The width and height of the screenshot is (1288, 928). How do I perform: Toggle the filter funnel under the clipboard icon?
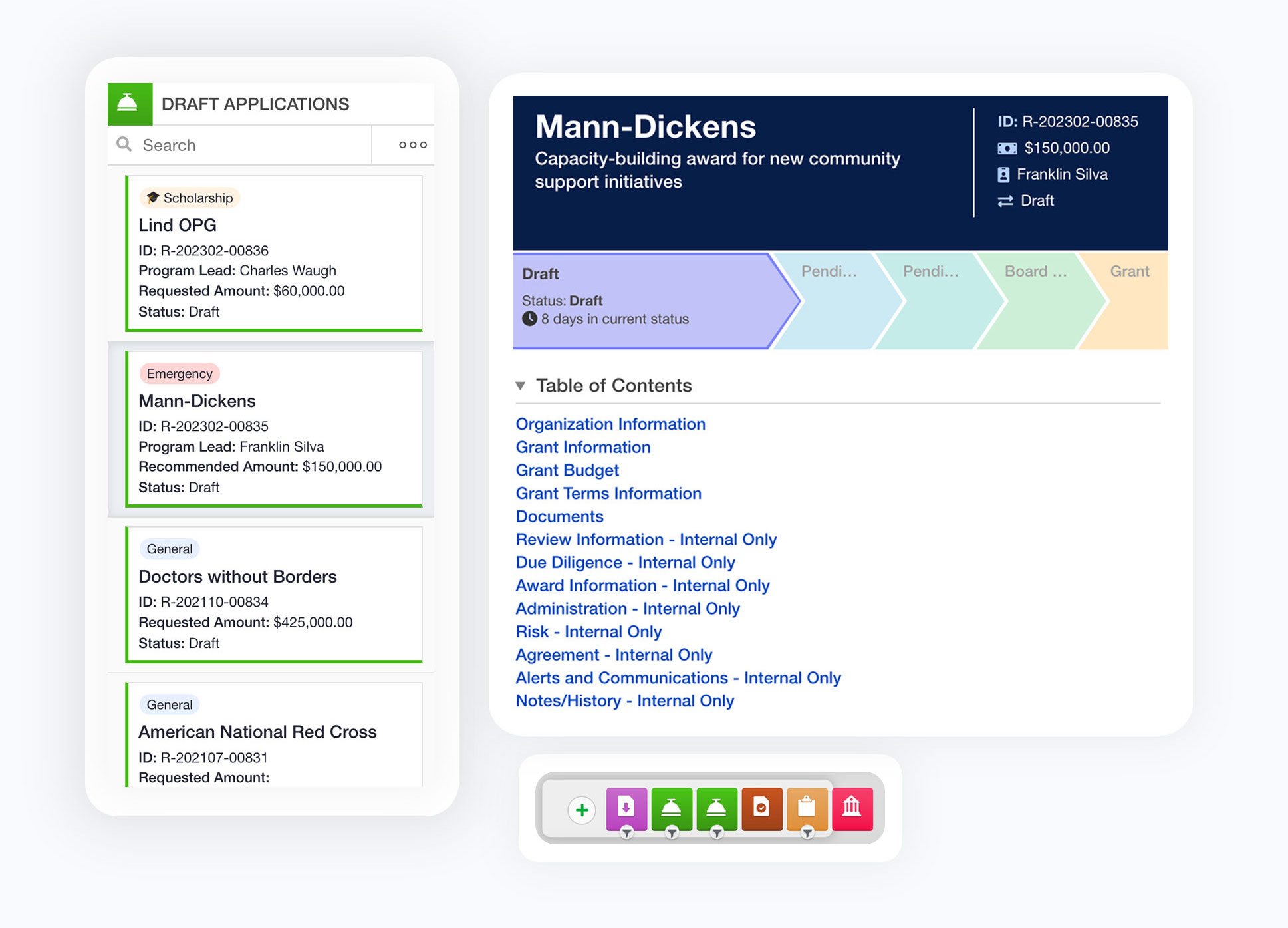tap(807, 833)
